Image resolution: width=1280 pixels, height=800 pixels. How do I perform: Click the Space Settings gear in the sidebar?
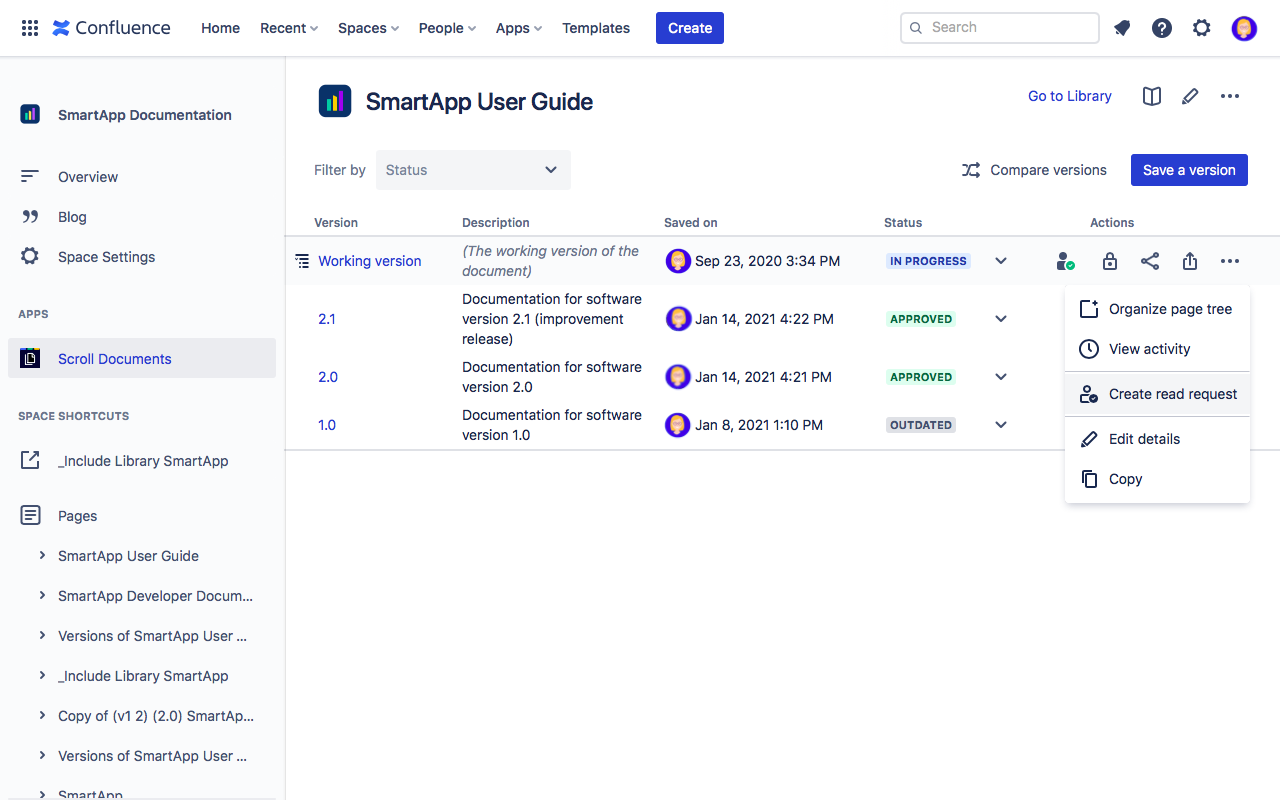click(x=31, y=256)
